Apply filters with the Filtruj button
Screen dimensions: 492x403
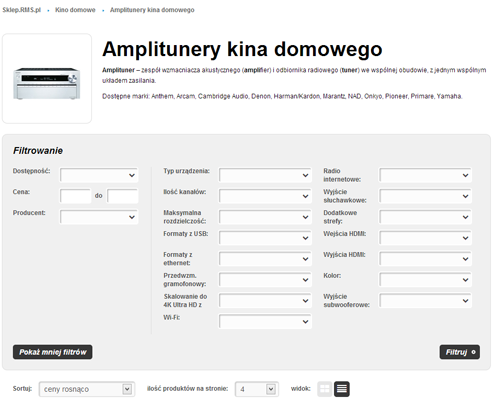pyautogui.click(x=460, y=352)
